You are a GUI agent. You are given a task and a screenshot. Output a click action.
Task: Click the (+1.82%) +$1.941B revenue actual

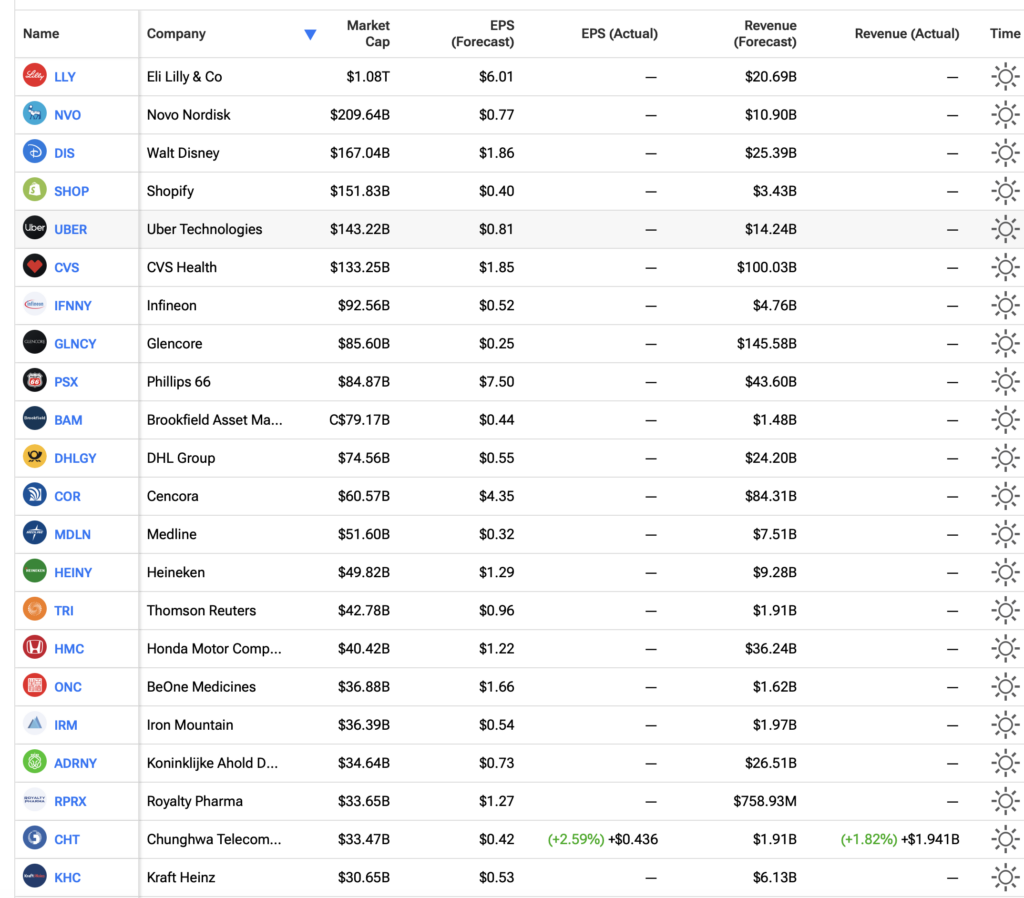click(899, 839)
